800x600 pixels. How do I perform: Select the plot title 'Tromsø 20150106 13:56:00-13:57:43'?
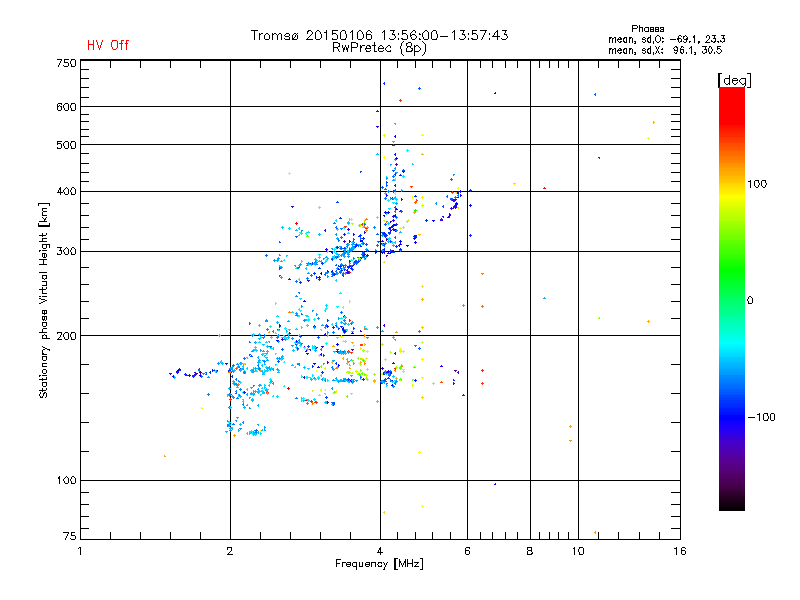(x=379, y=35)
